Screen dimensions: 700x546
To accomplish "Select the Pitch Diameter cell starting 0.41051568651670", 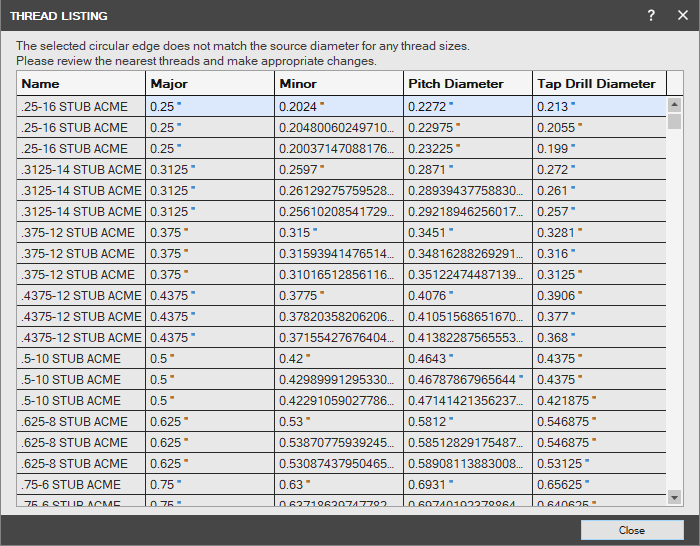I will click(x=468, y=317).
